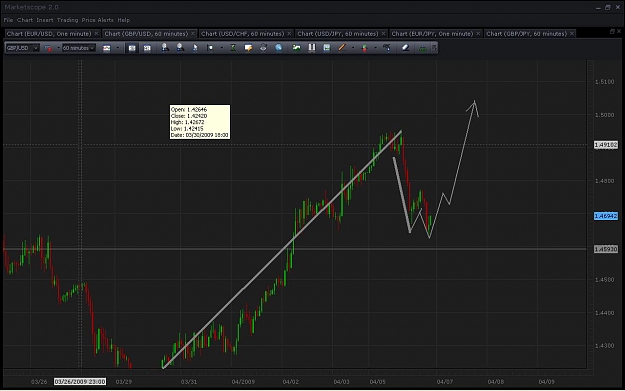This screenshot has height=391, width=625.
Task: Toggle the second chart mode button
Action: [x=147, y=48]
